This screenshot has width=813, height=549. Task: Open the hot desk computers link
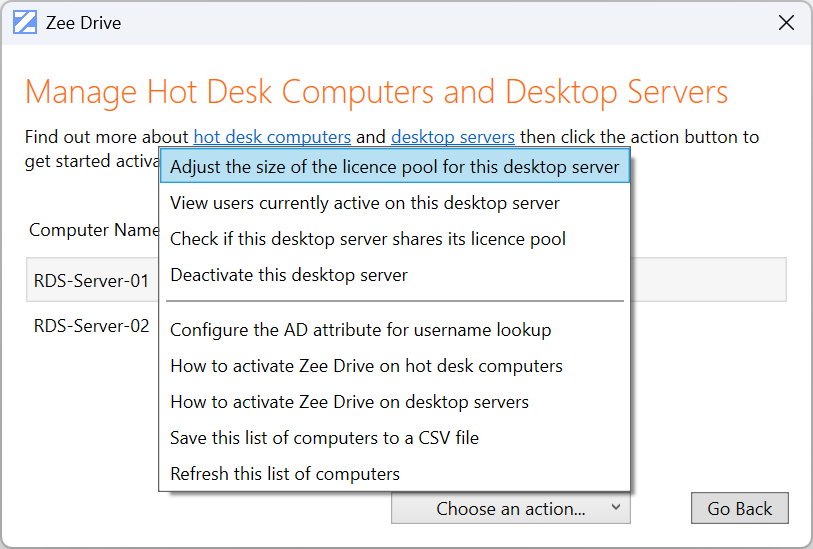pyautogui.click(x=272, y=137)
